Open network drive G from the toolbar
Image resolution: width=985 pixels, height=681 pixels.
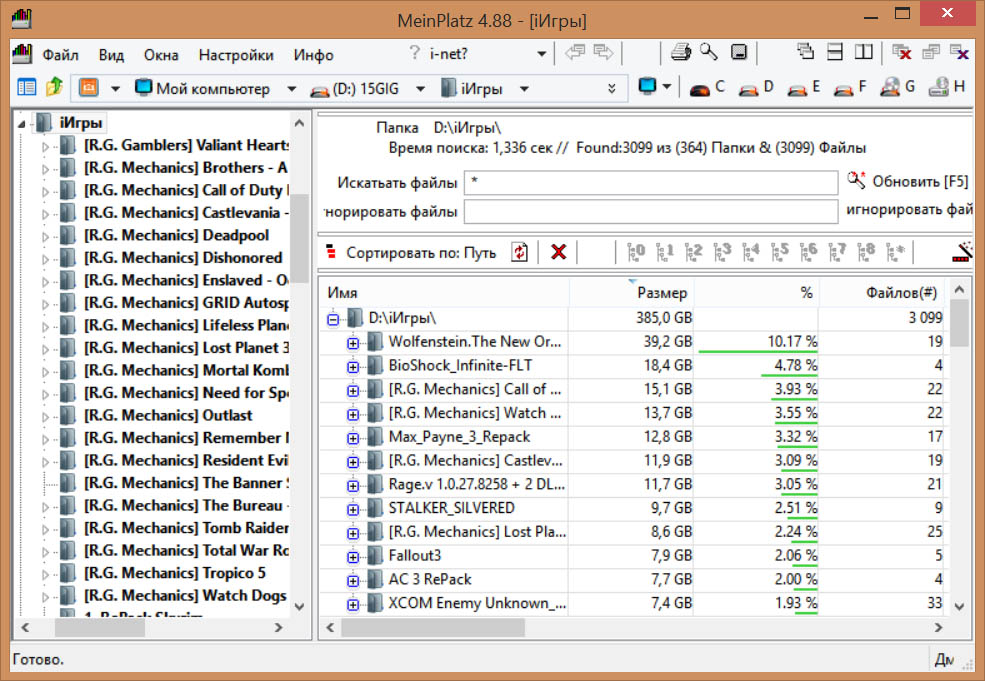pos(897,87)
